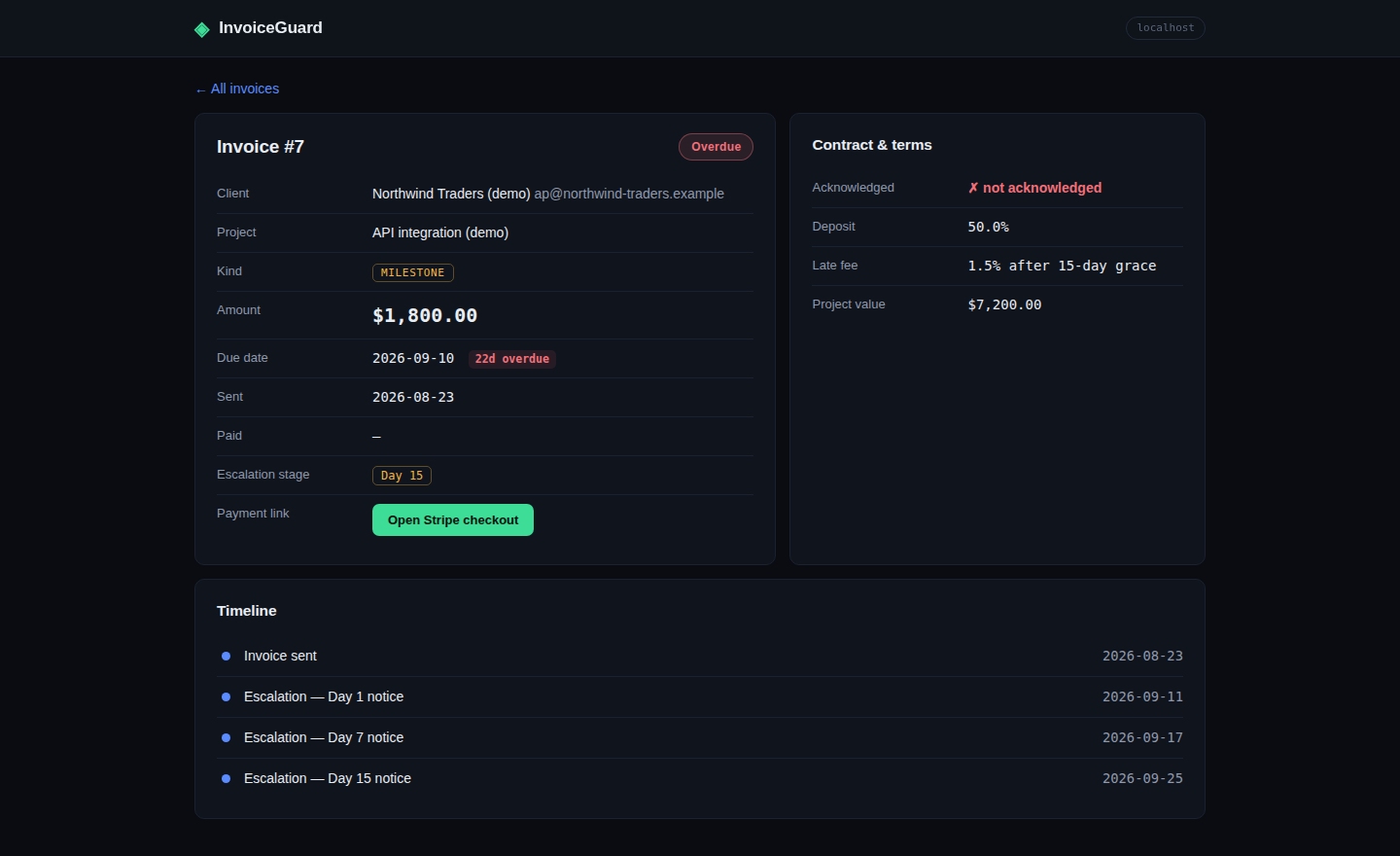
Task: Open the InvoiceGuard home title
Action: click(x=270, y=28)
